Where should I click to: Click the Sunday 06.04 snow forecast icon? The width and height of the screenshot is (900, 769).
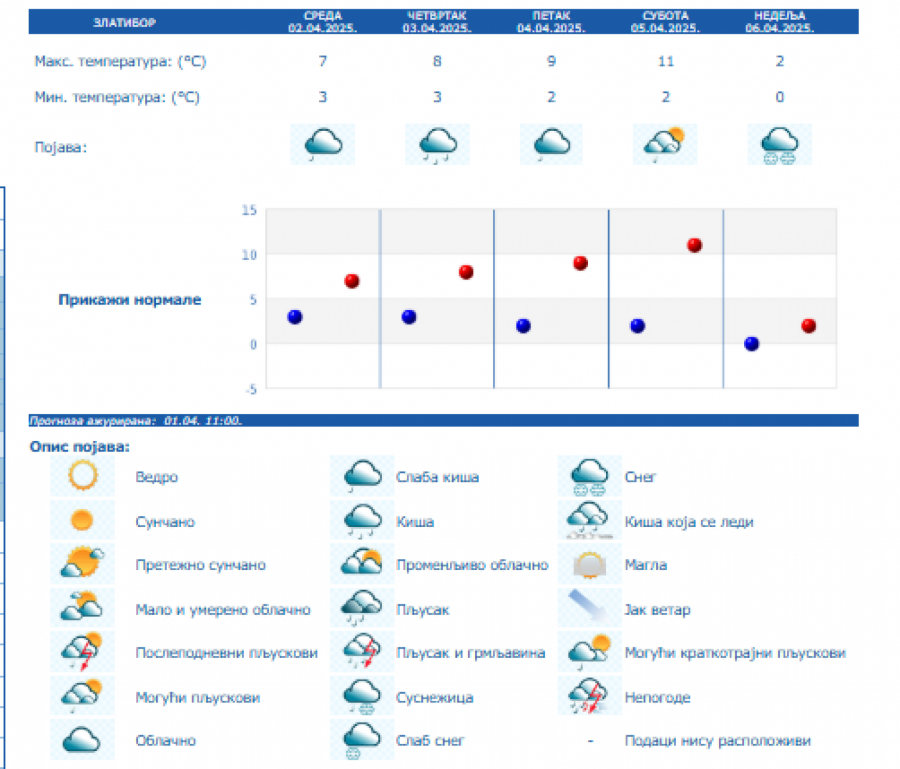coord(779,145)
